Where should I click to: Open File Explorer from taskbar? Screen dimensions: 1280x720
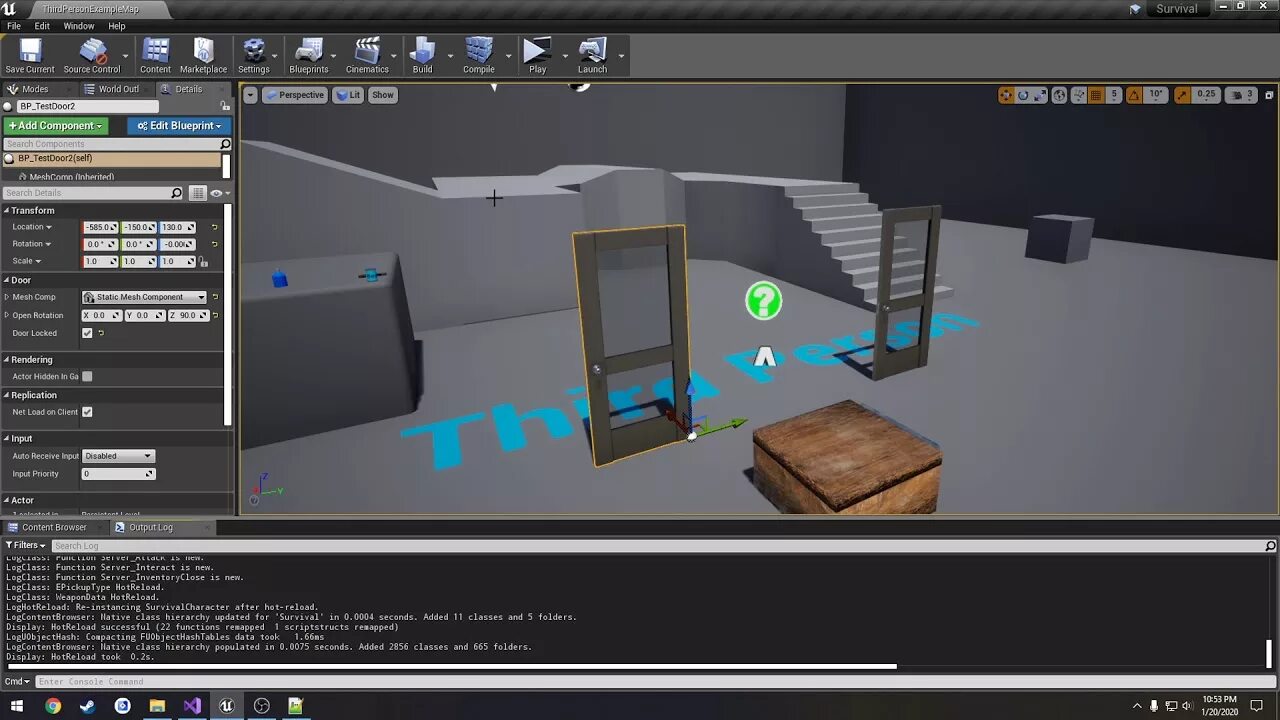coord(157,706)
